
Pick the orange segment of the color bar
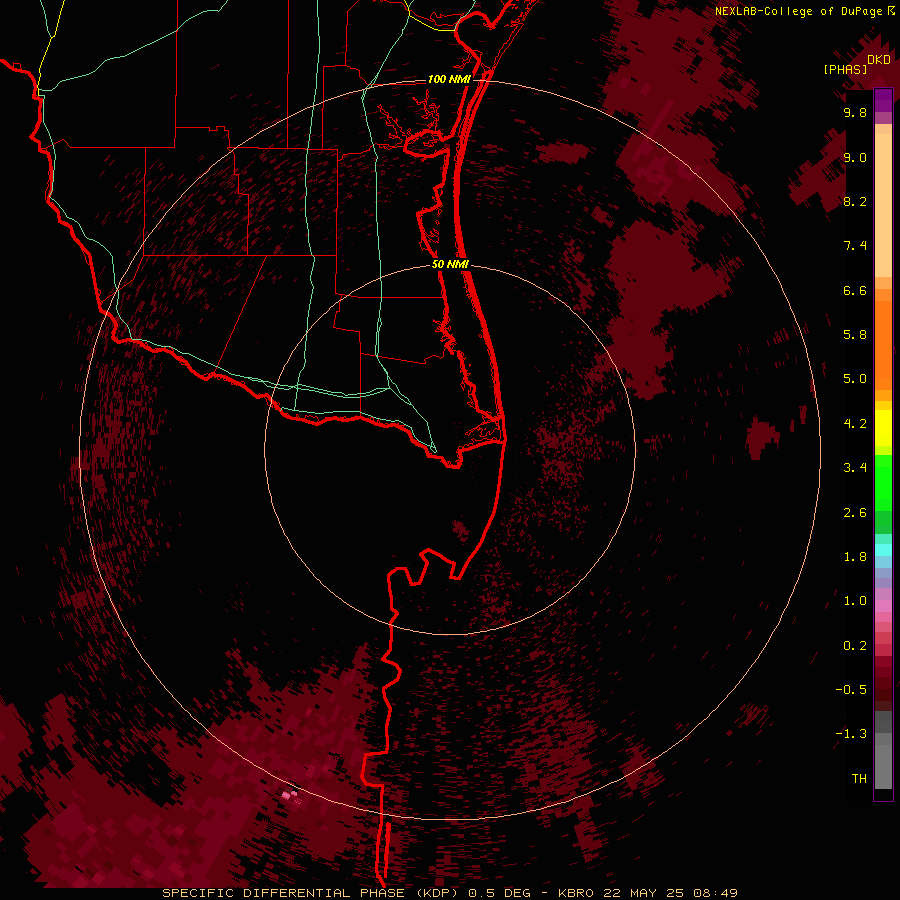point(883,346)
